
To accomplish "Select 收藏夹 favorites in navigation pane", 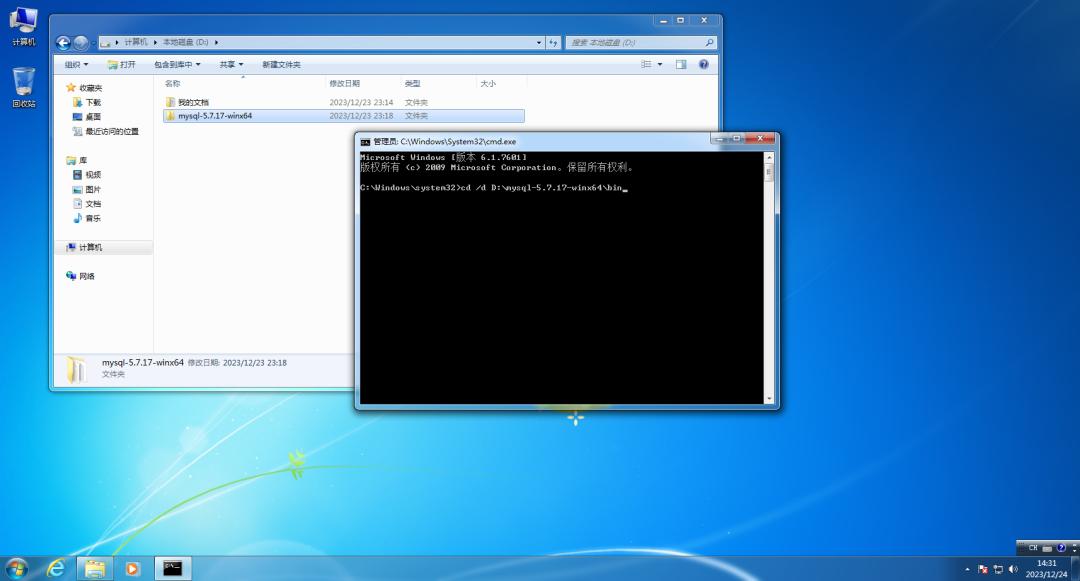I will coord(84,88).
